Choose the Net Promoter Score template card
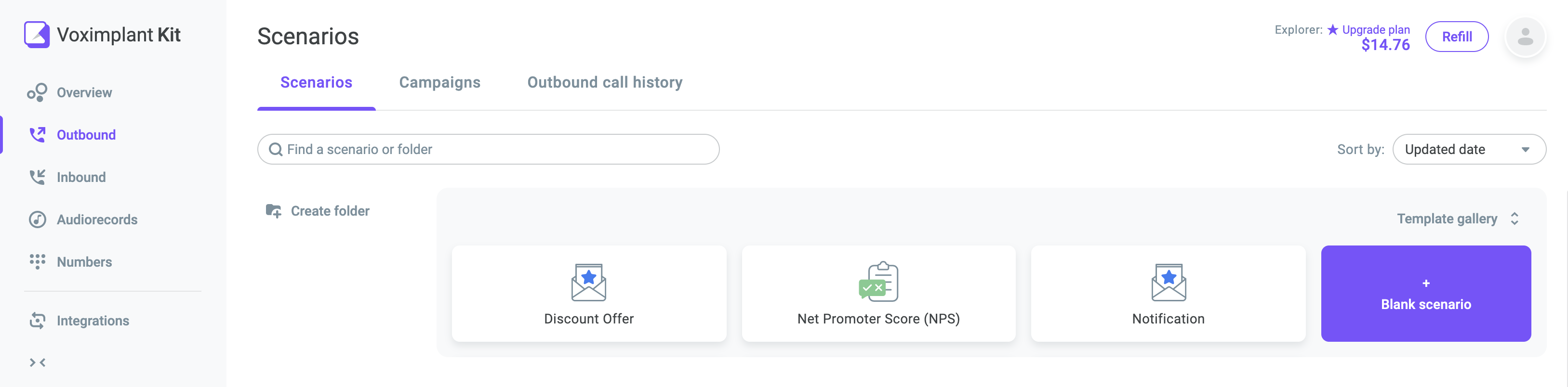This screenshot has width=1568, height=387. pos(878,294)
